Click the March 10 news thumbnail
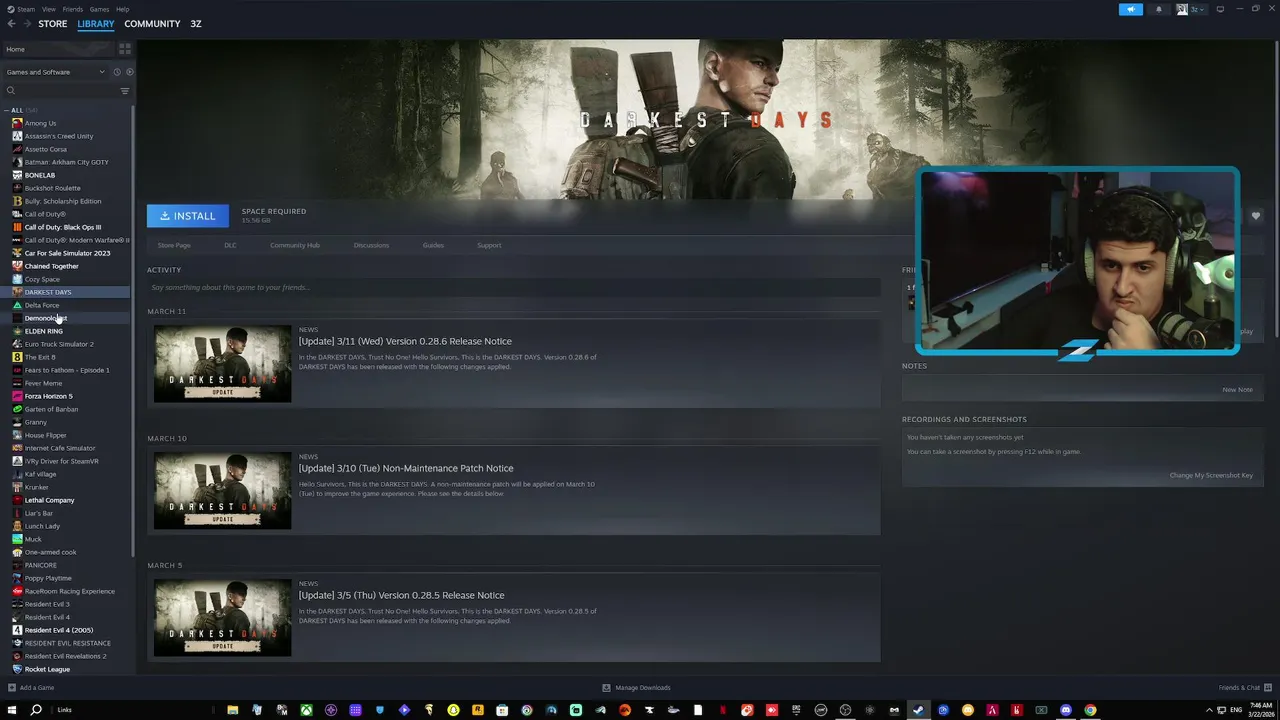The width and height of the screenshot is (1280, 720). [x=223, y=491]
